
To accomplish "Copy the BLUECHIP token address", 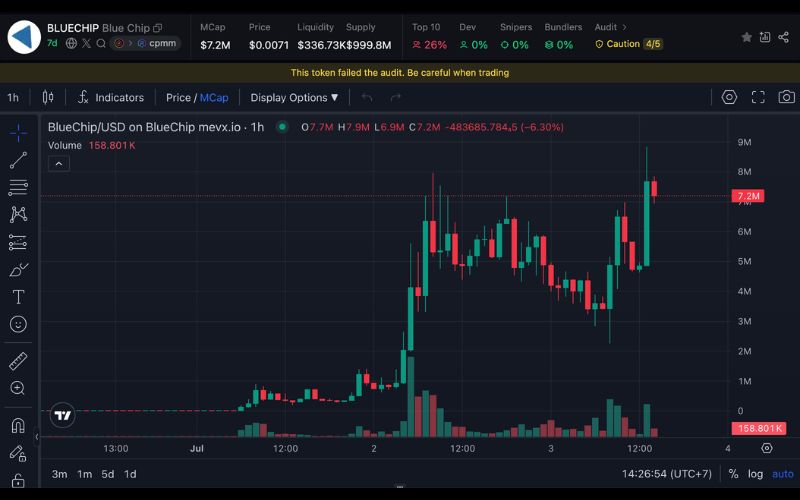I will (158, 28).
